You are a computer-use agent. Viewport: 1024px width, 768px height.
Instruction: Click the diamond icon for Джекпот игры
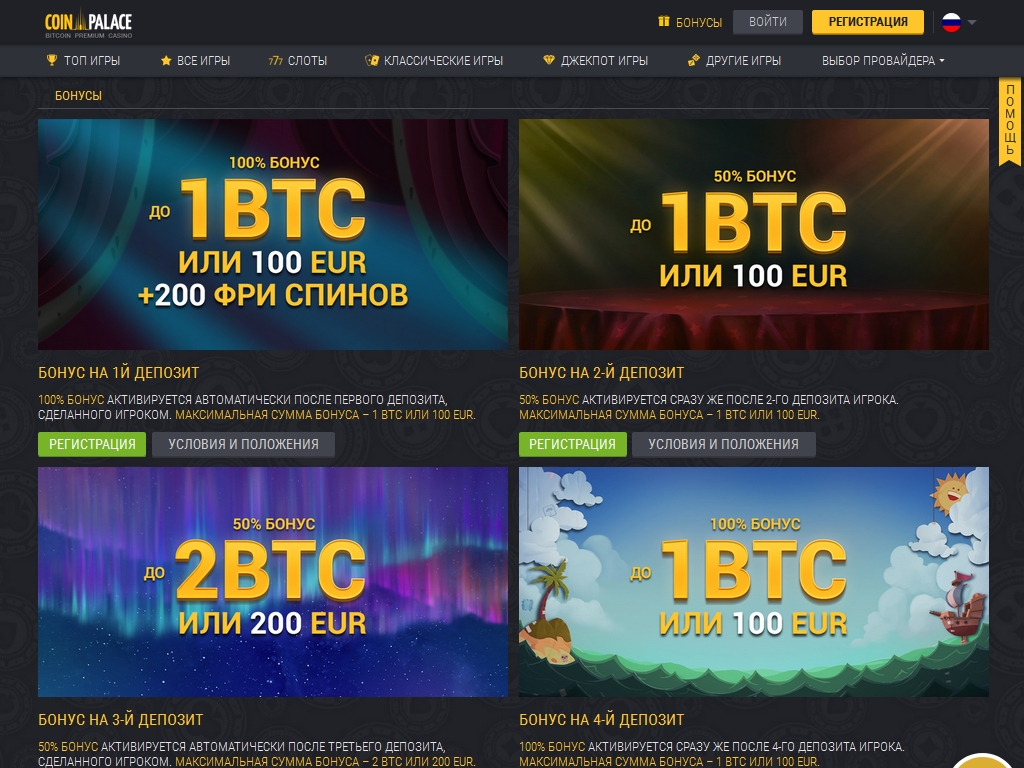click(549, 60)
